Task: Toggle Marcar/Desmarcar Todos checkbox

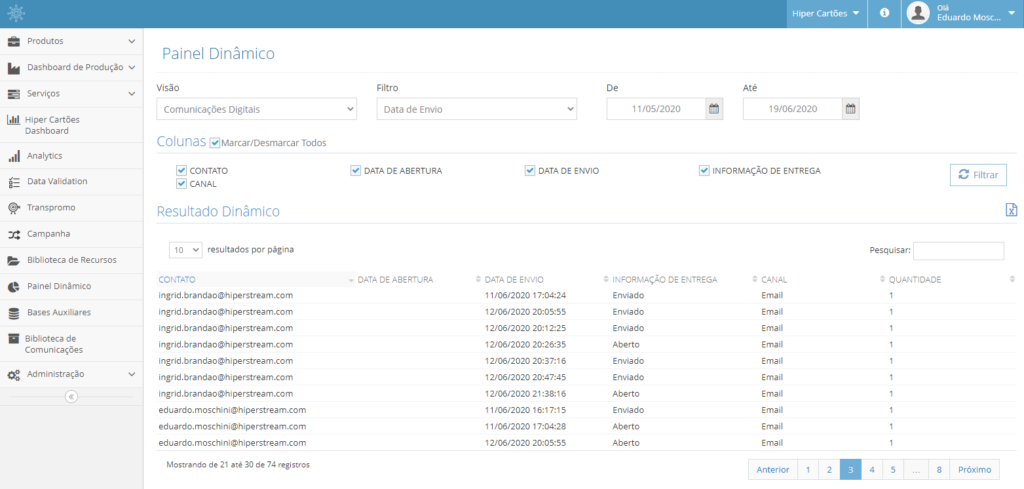Action: (x=215, y=142)
